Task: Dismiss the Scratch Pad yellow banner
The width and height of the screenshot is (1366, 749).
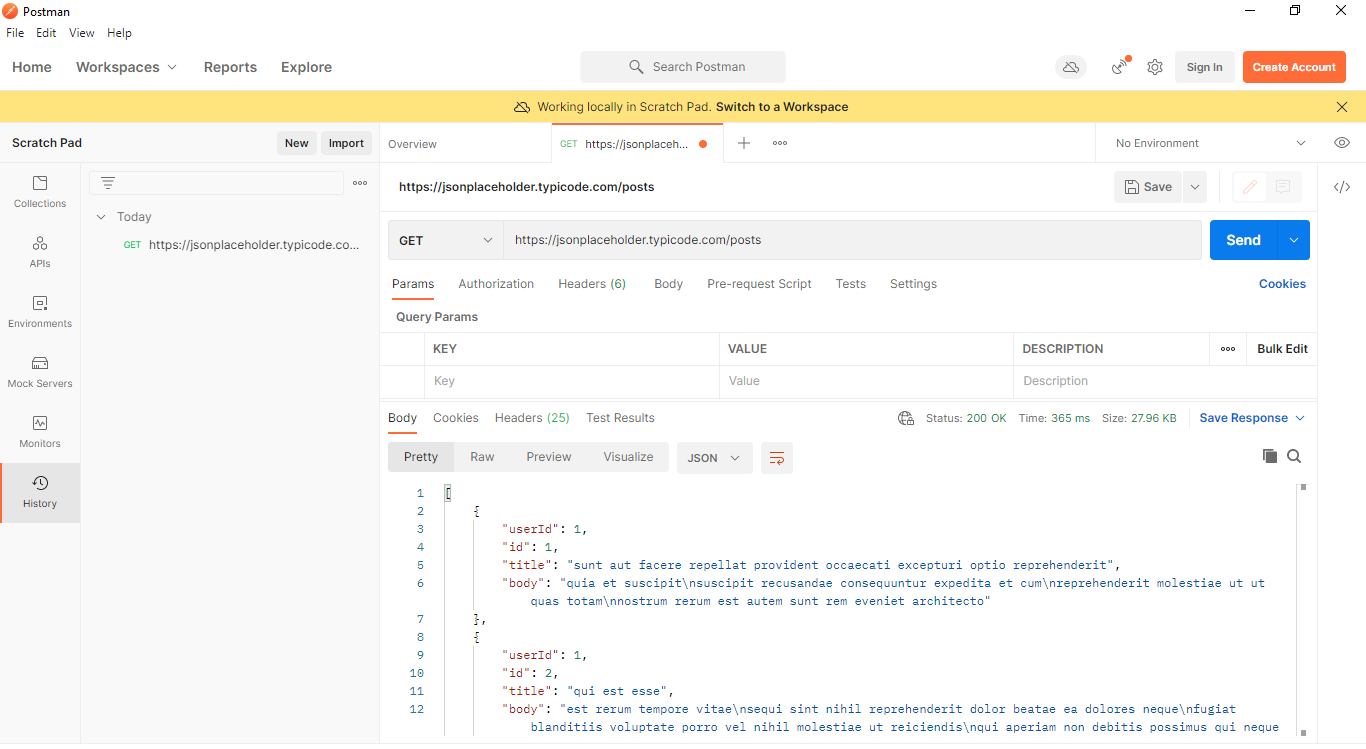Action: (x=1342, y=107)
